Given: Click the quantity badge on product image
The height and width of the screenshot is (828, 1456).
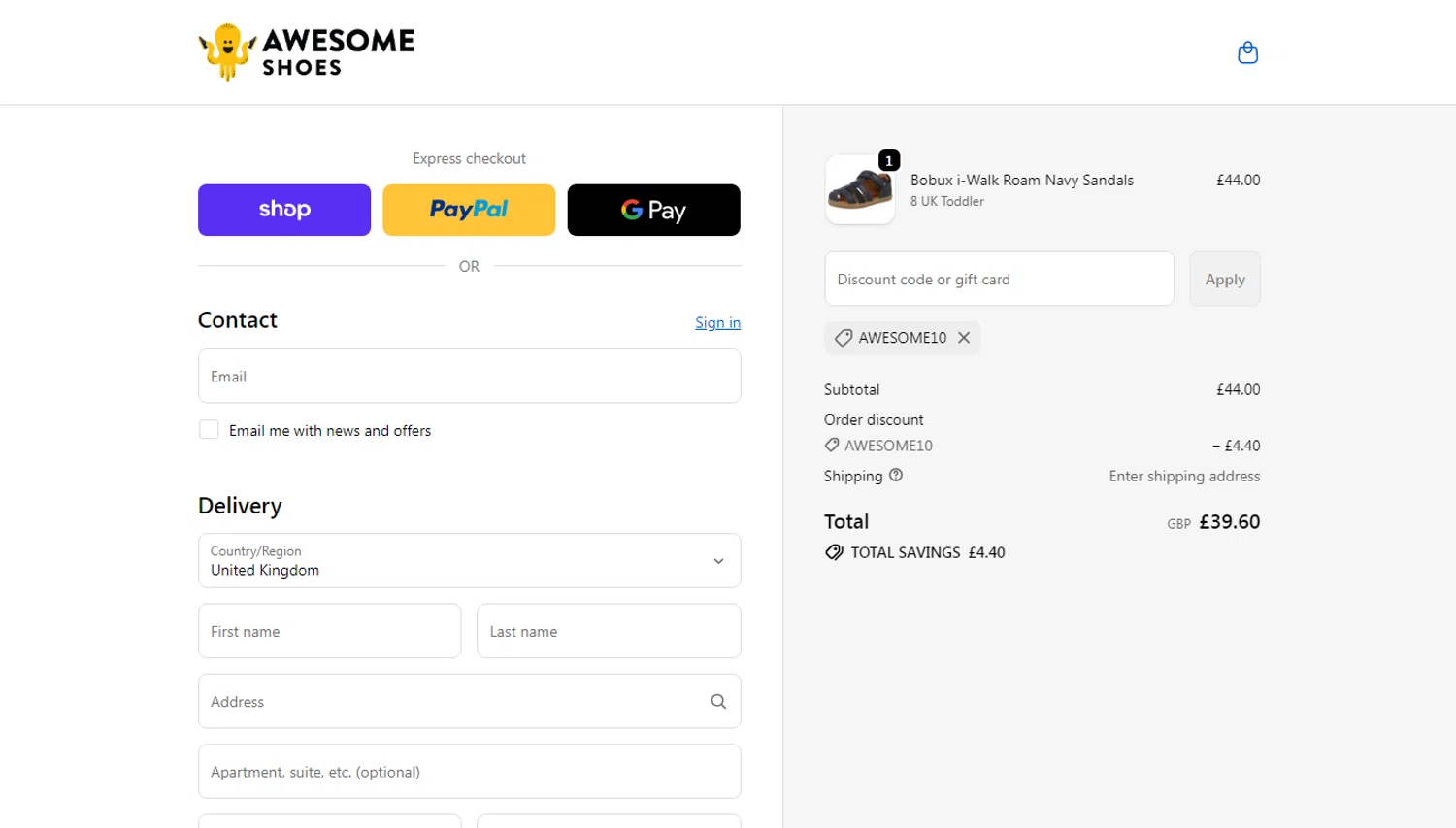Looking at the screenshot, I should coord(889,160).
